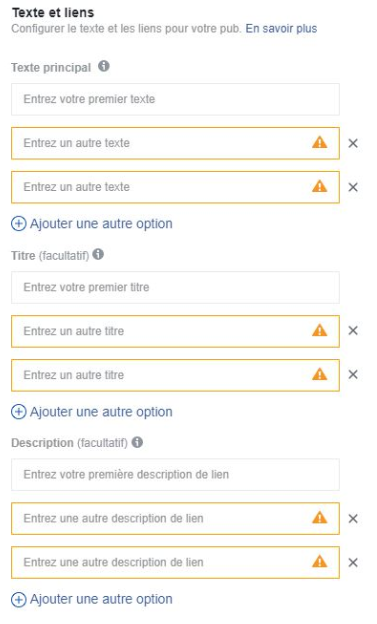Focus the 'Entrez votre premier texte' field
The height and width of the screenshot is (624, 377).
tap(175, 99)
